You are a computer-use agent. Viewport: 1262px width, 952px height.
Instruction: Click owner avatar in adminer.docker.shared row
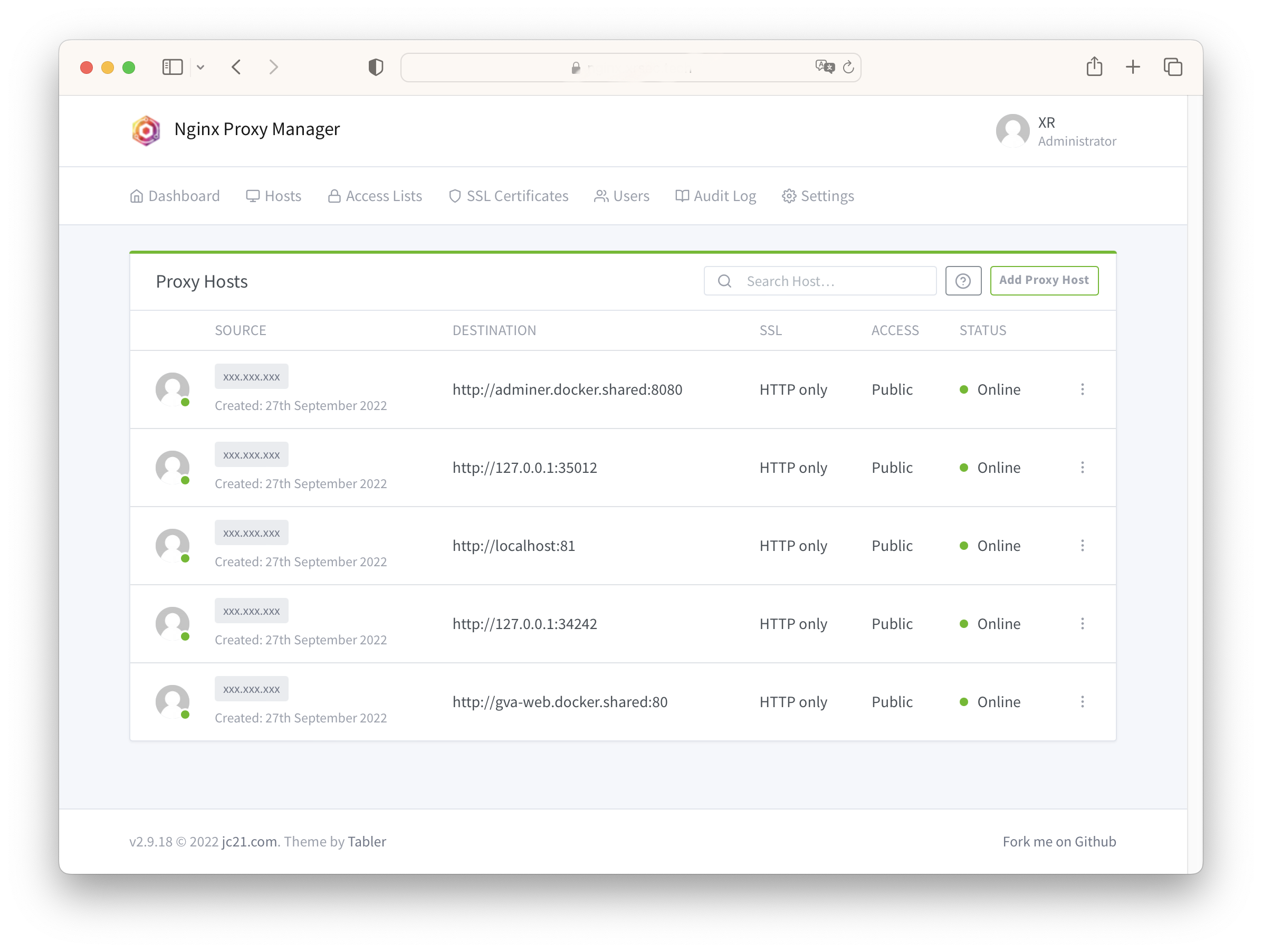(x=173, y=389)
